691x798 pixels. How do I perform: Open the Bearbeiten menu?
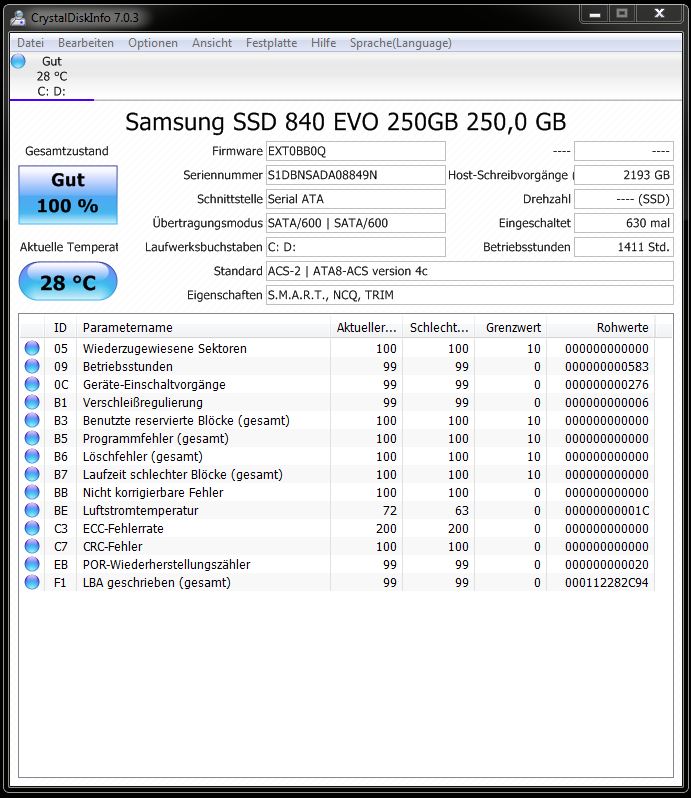tap(85, 43)
